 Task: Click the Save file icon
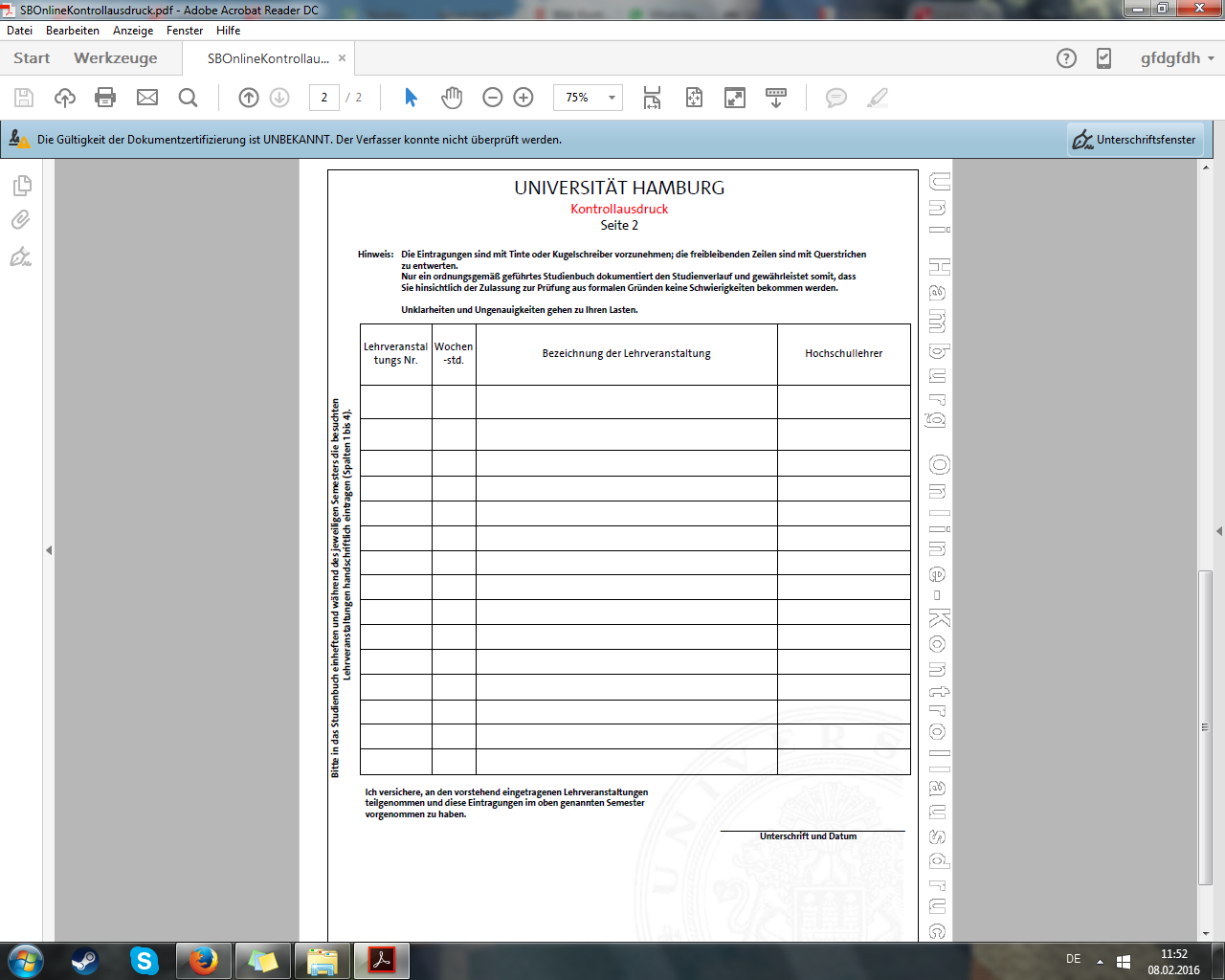click(x=24, y=98)
